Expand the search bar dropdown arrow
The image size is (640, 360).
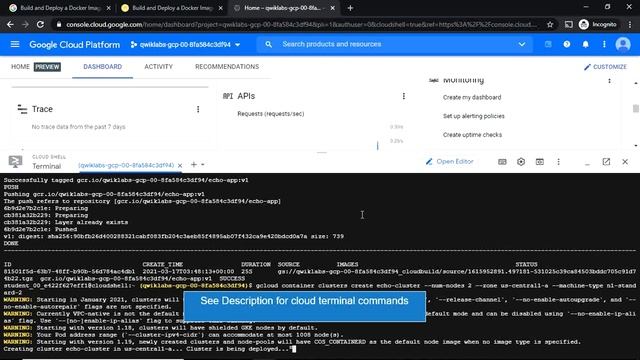click(522, 44)
